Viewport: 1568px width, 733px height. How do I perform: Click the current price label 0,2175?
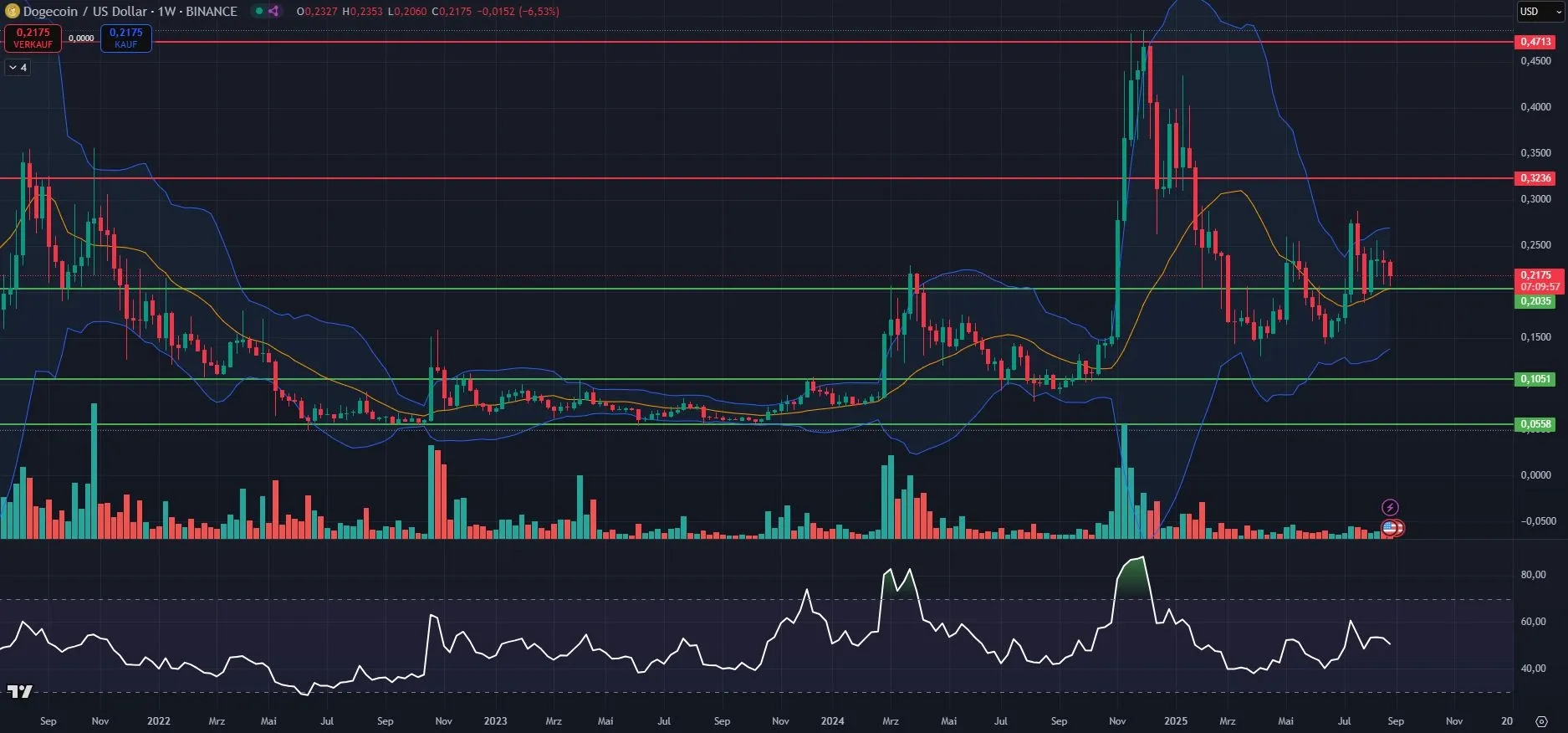[1535, 274]
